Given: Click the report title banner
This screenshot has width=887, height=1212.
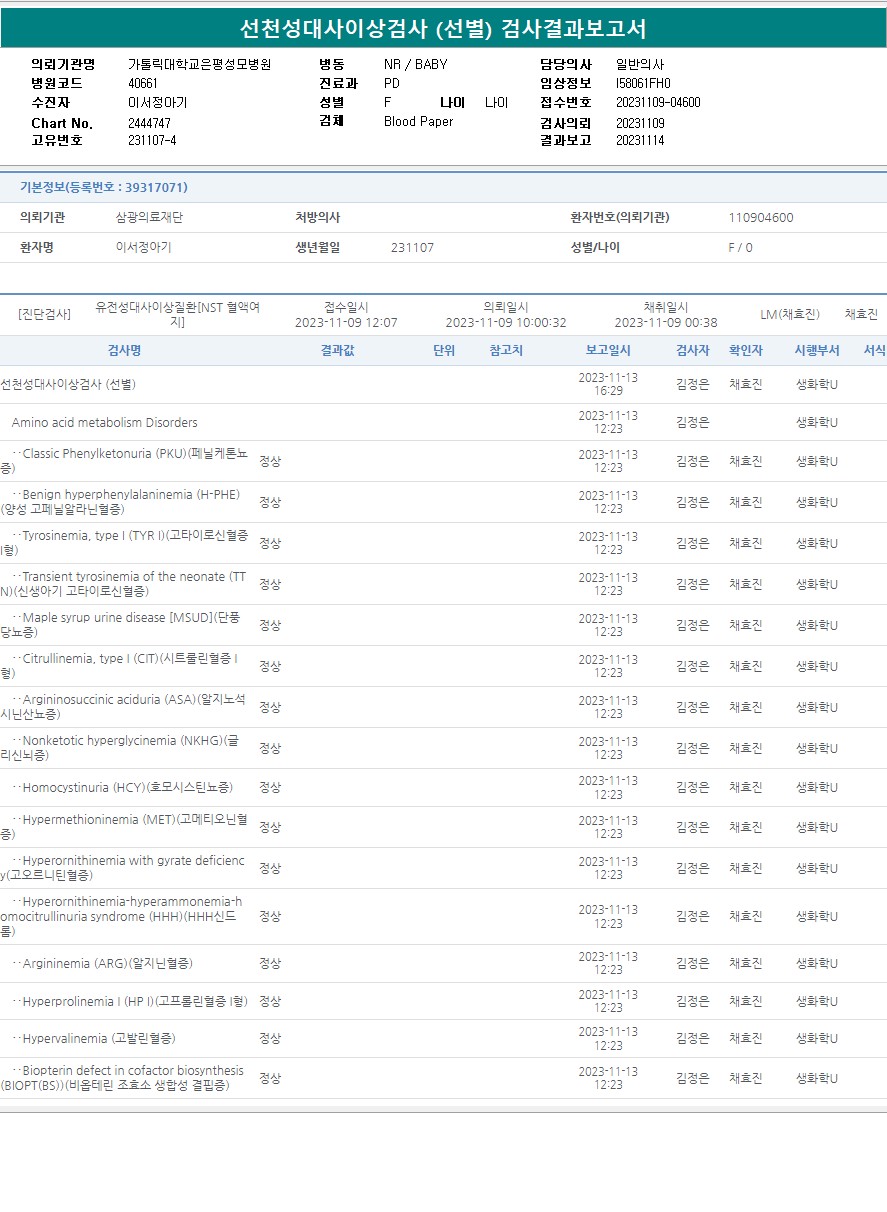Looking at the screenshot, I should (443, 28).
